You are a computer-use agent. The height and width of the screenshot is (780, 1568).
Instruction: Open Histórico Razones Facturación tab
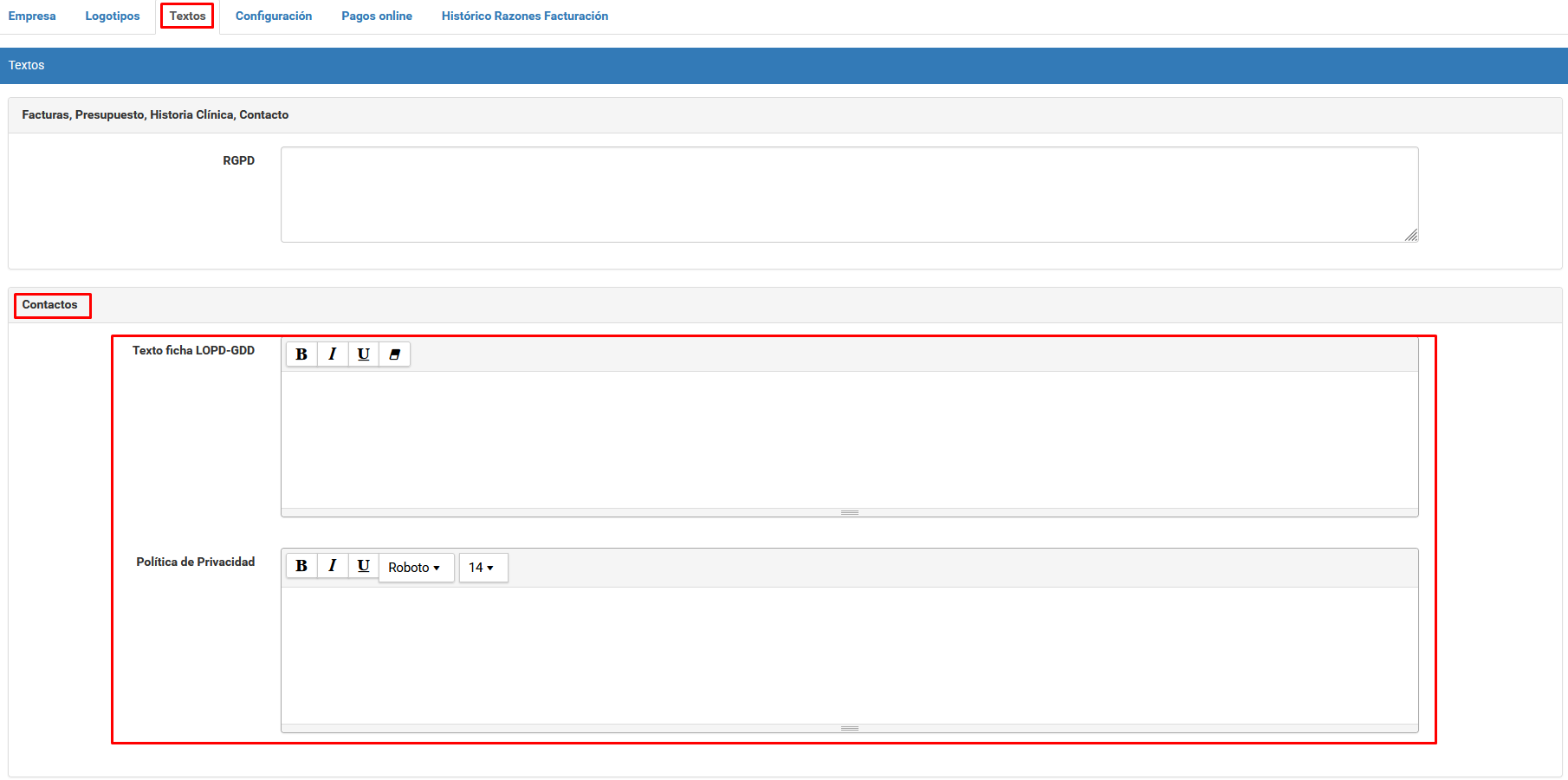[525, 16]
